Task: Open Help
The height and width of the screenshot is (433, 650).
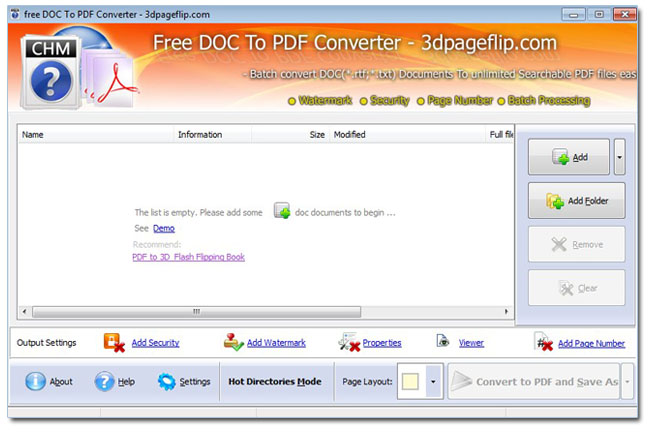Action: (x=115, y=382)
